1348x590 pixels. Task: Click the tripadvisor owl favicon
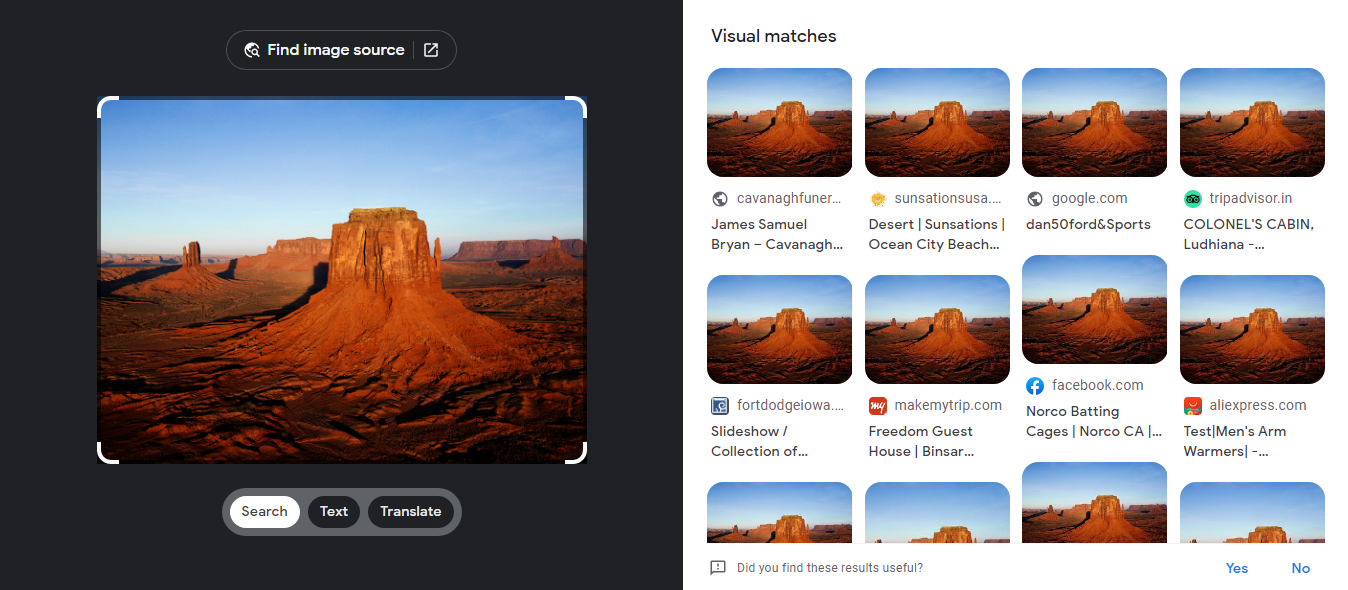(1193, 199)
